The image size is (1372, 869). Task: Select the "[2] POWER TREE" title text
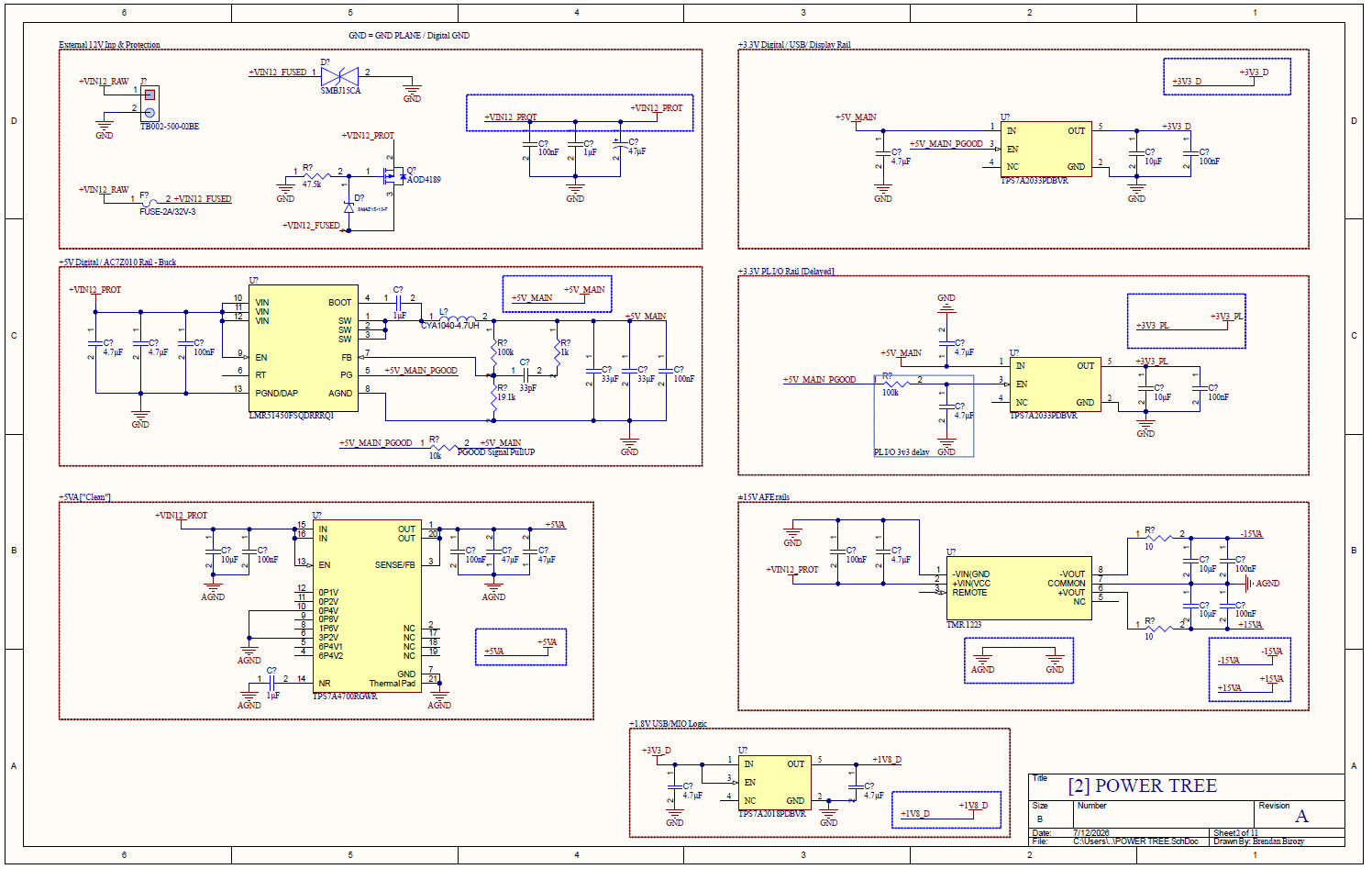[x=1143, y=786]
